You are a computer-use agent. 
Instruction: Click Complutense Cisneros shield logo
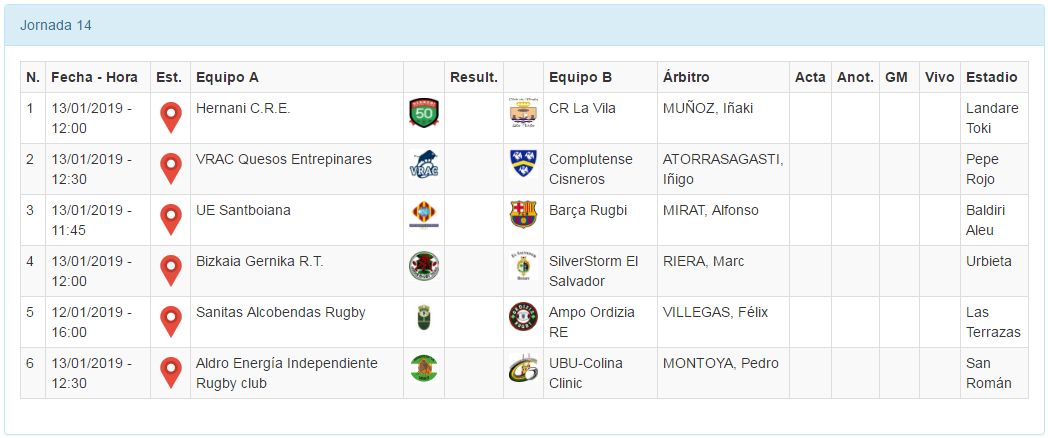click(x=523, y=164)
